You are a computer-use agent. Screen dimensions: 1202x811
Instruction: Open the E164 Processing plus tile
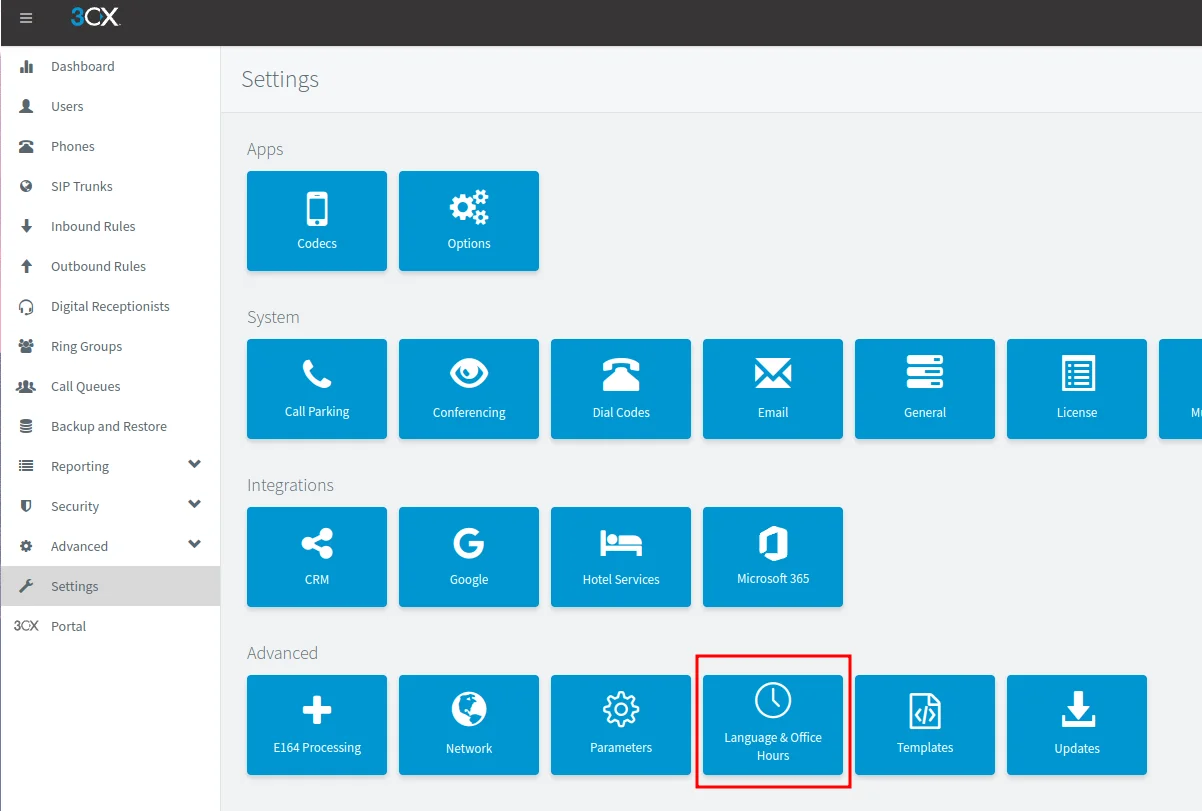coord(317,725)
